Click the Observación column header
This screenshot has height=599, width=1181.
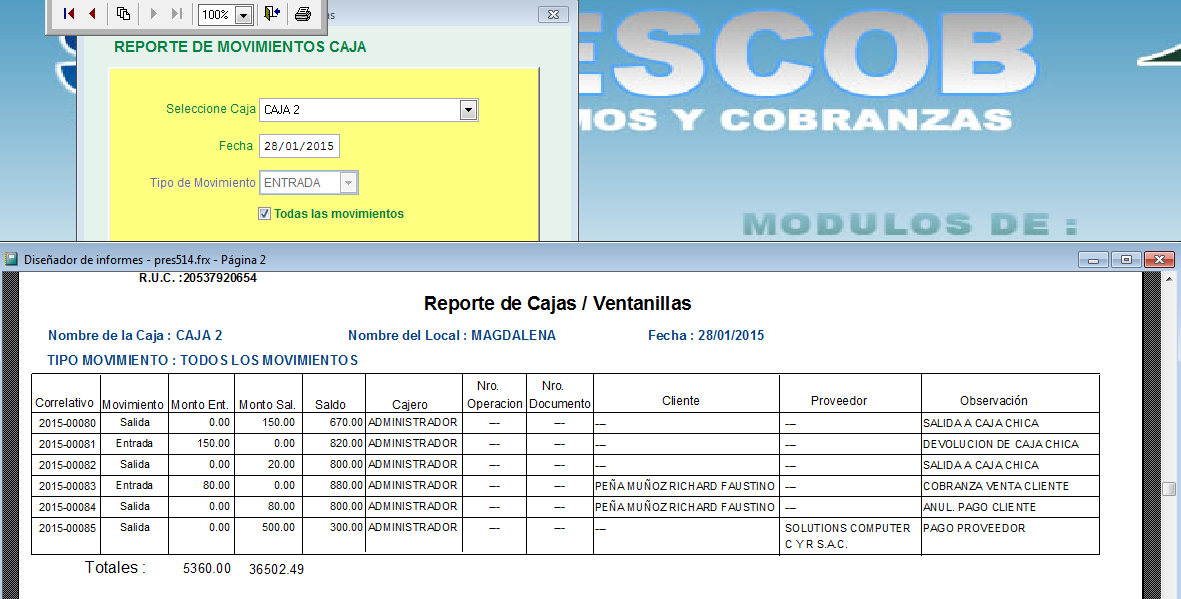[x=994, y=401]
